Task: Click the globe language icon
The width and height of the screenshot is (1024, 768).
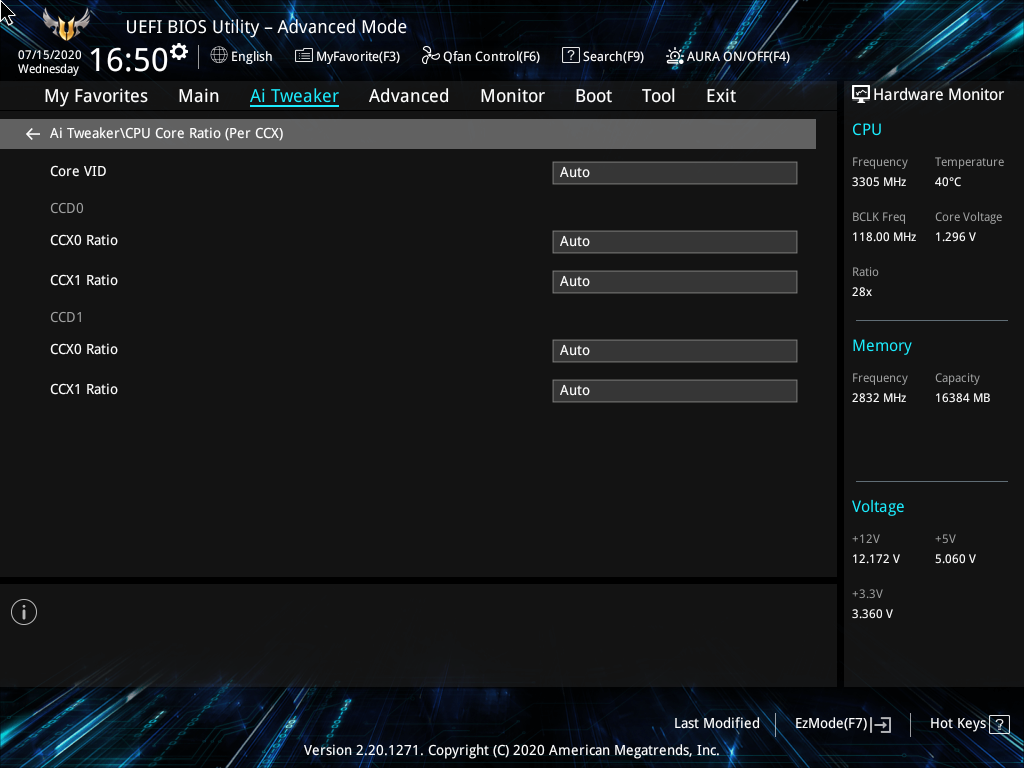Action: point(219,56)
